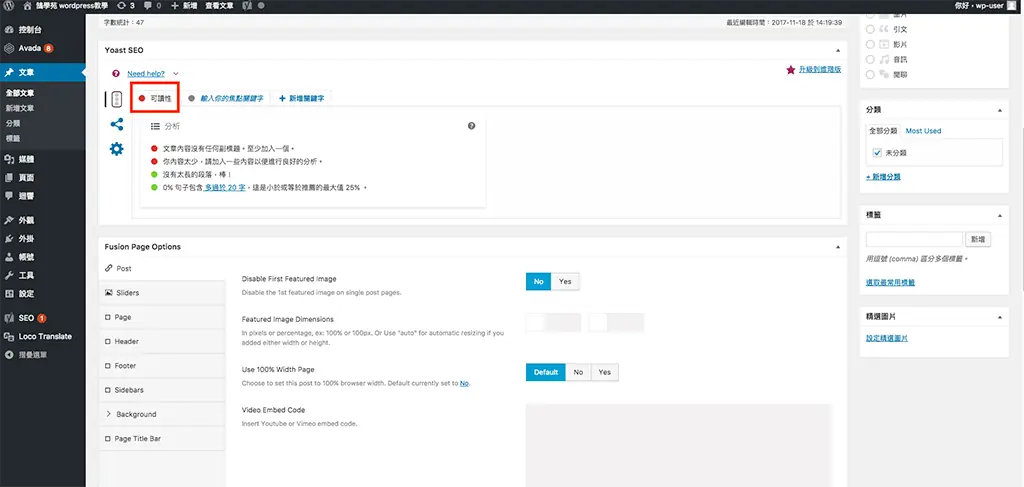Switch to the Most Used categories tab

point(923,131)
